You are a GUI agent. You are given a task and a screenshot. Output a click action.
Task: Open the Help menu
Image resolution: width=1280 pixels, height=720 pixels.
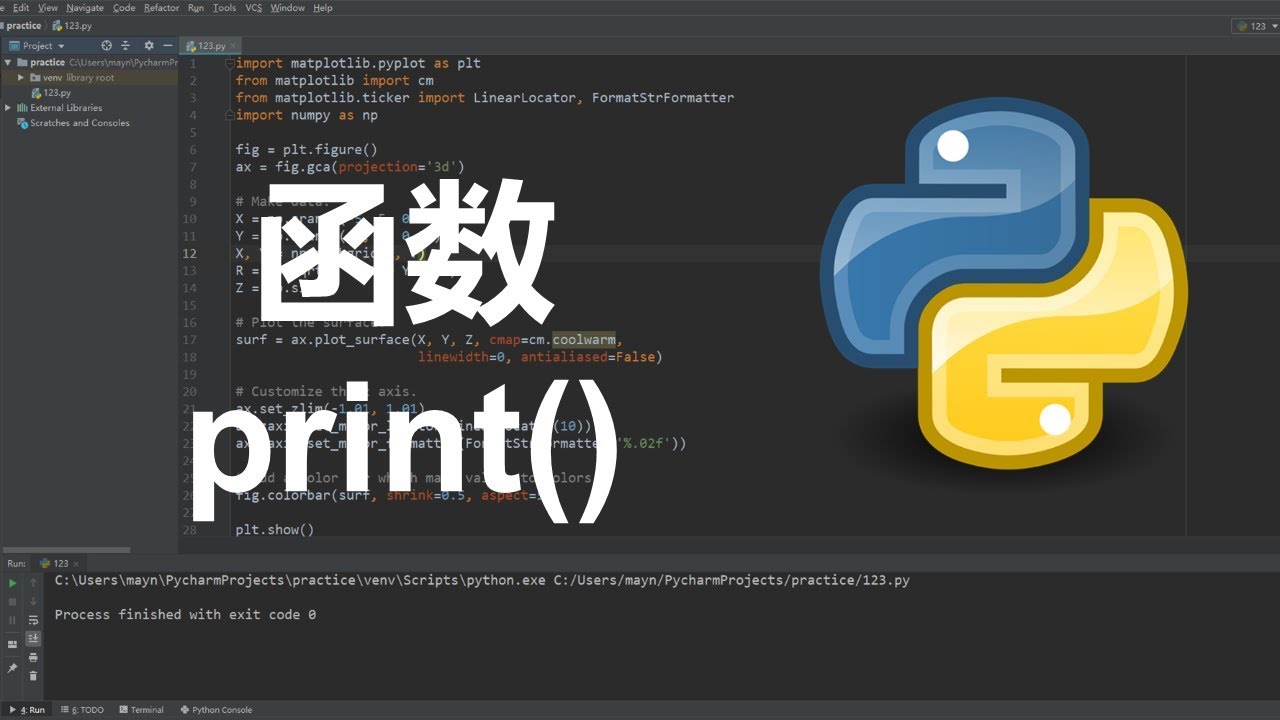(323, 7)
